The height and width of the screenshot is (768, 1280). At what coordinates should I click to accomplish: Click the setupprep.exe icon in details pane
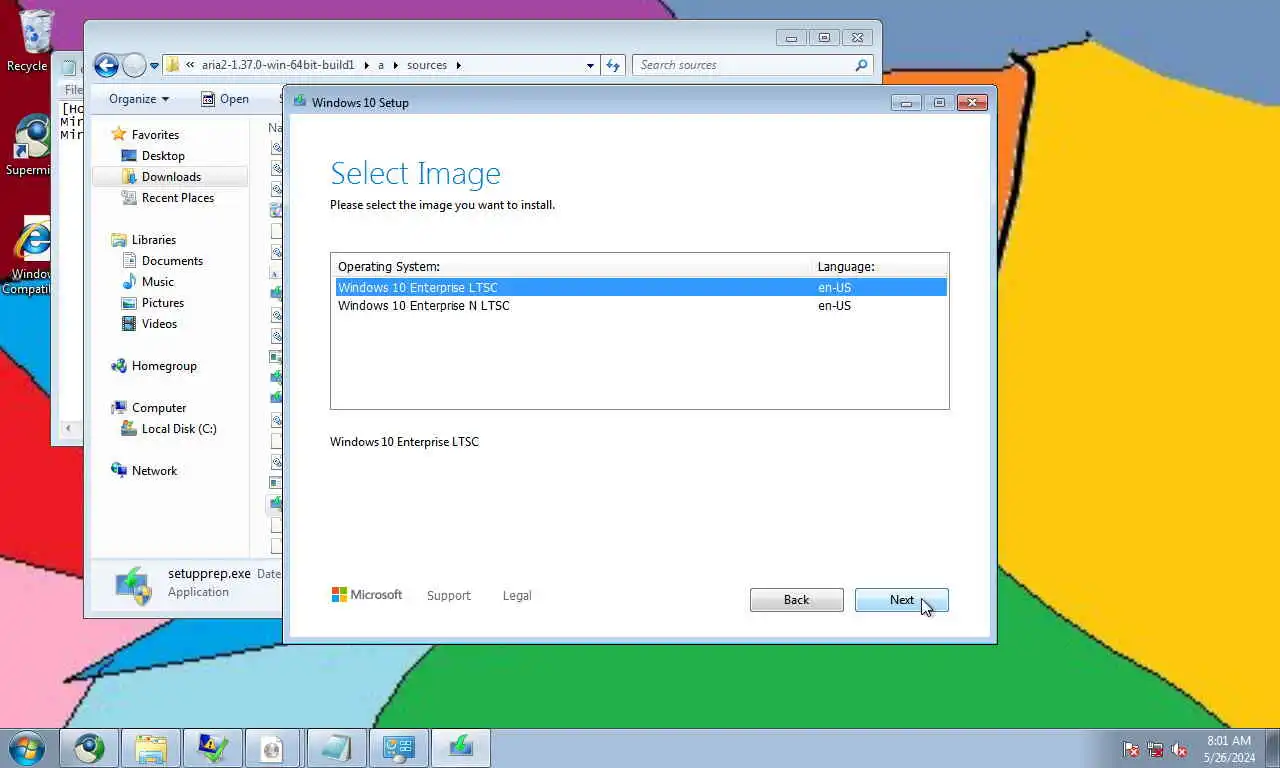coord(132,585)
